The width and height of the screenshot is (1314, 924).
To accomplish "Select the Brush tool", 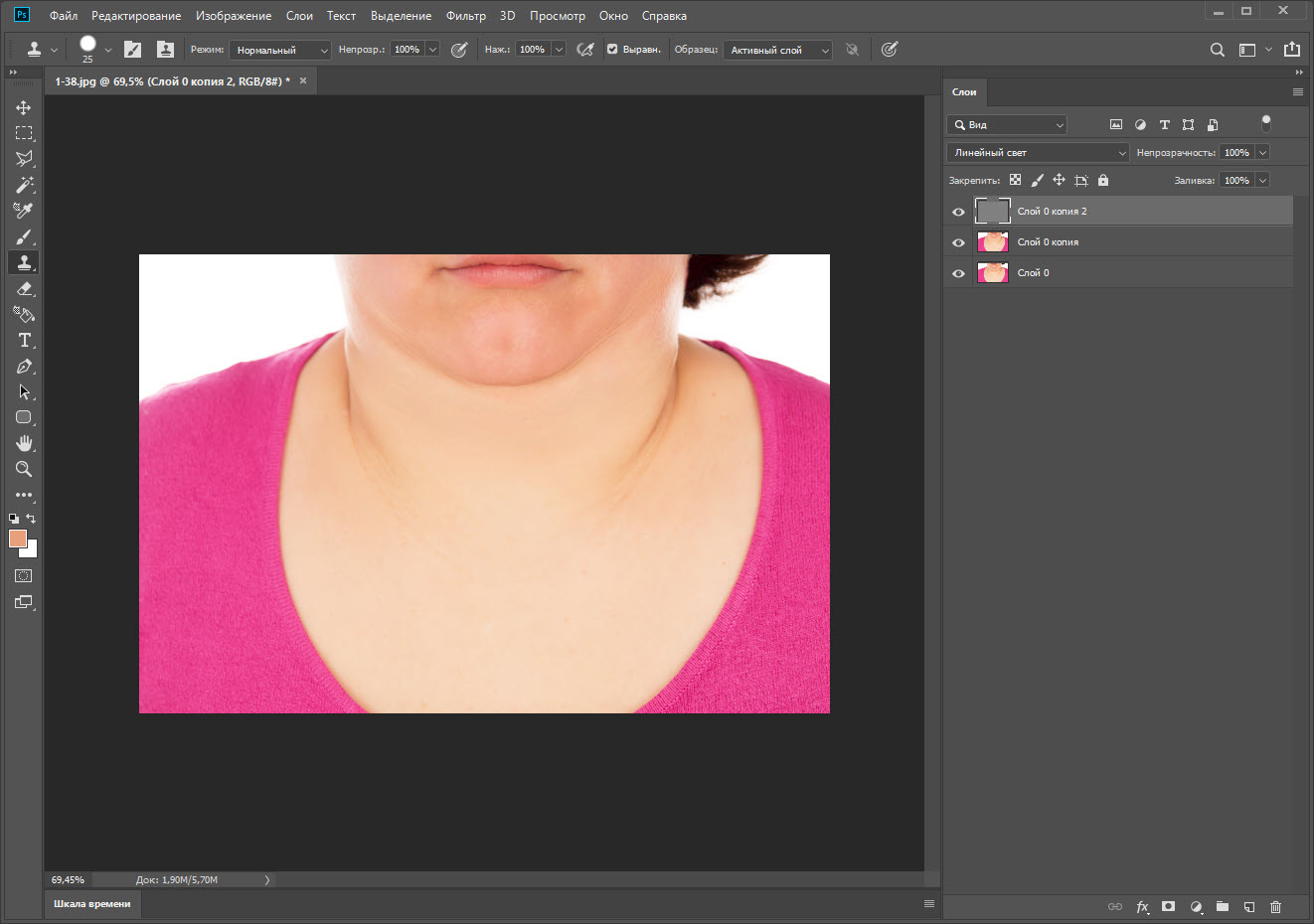I will [24, 236].
